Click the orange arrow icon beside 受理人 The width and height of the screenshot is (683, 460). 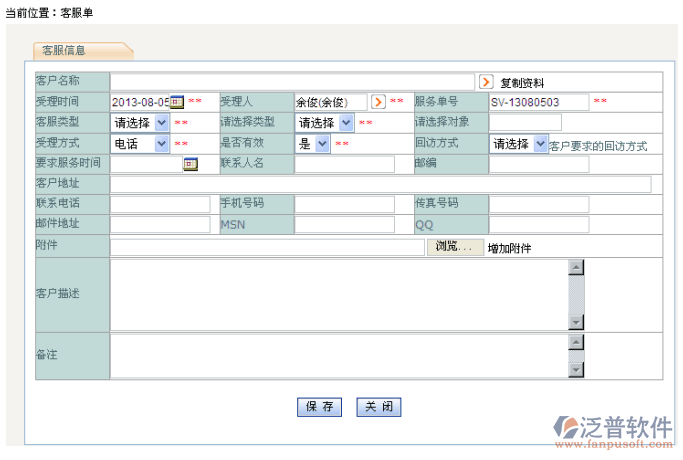pyautogui.click(x=379, y=102)
